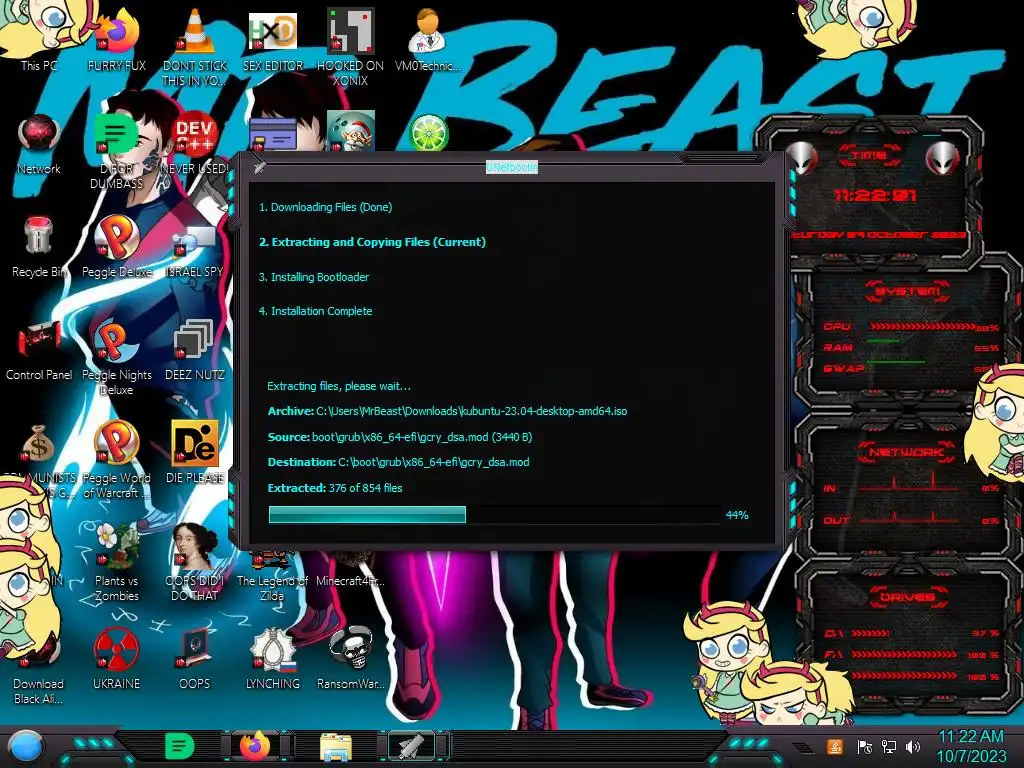Viewport: 1024px width, 768px height.
Task: Click the right alien head on the TIME widget
Action: pos(942,157)
